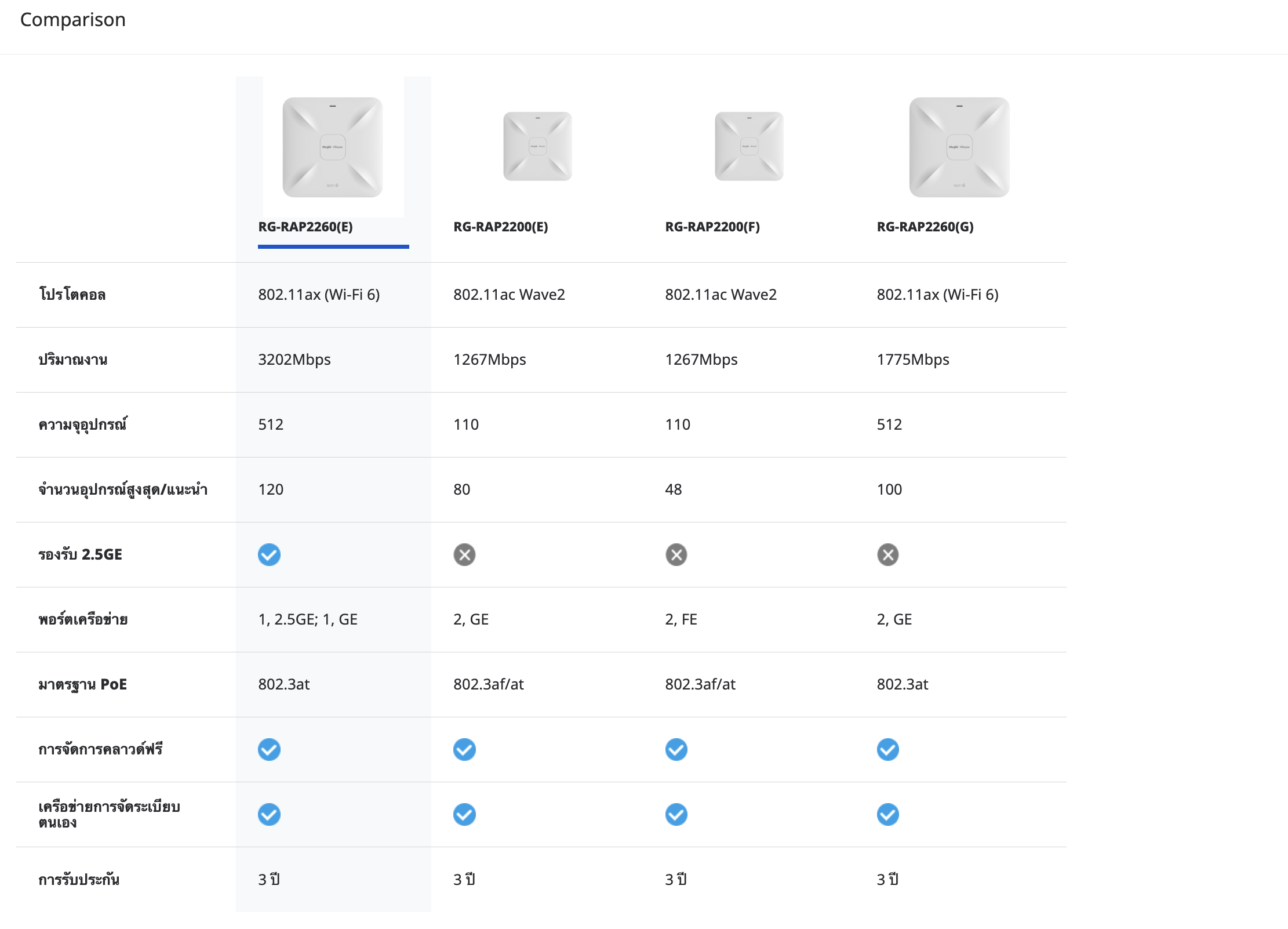Click self-organizing network checkmark for RG-RAP2260(E)
This screenshot has height=929, width=1288.
click(269, 814)
